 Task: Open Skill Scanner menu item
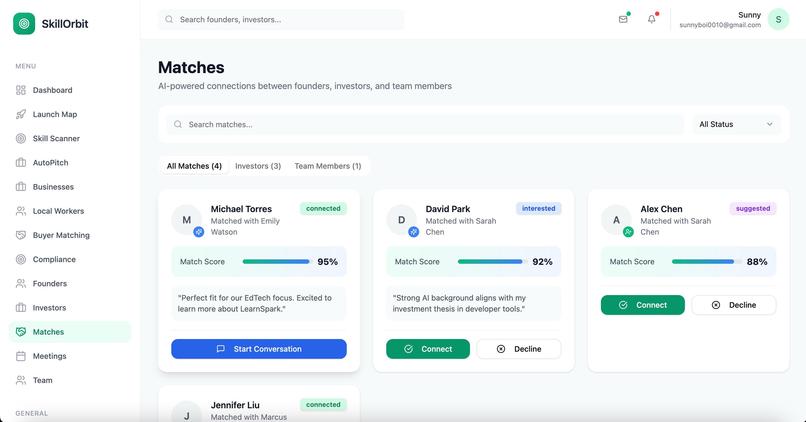tap(70, 138)
